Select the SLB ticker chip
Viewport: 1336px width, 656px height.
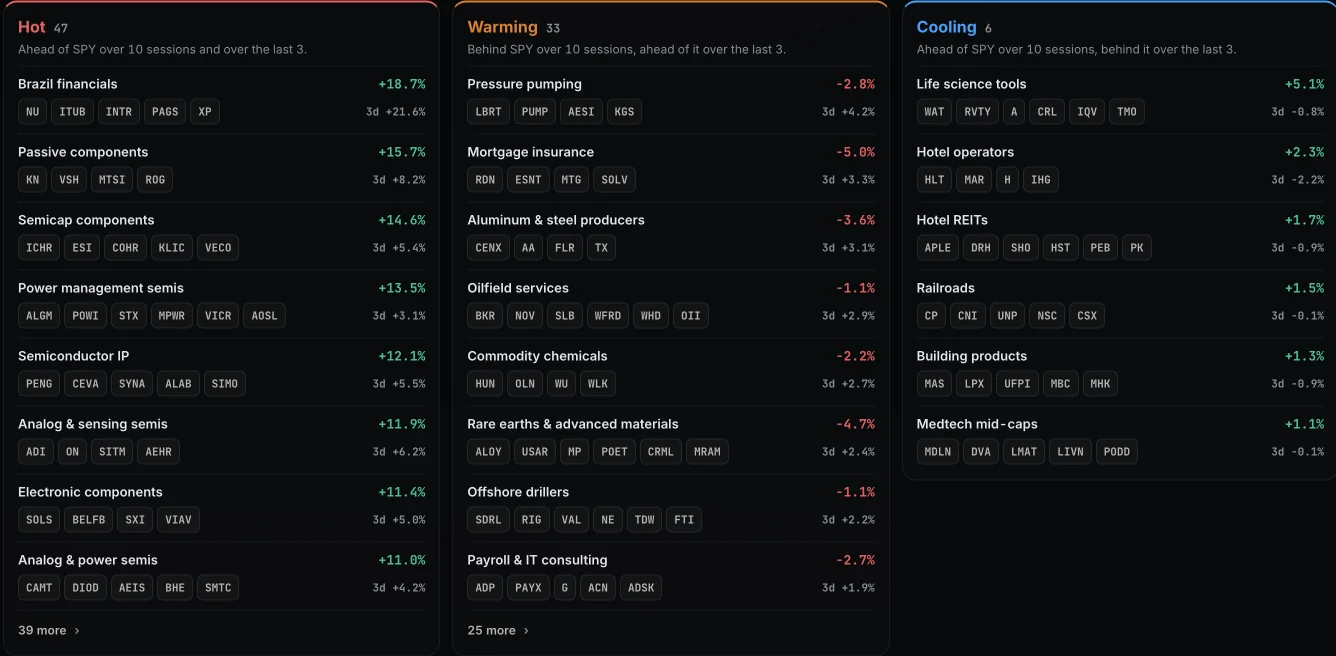pyautogui.click(x=565, y=316)
